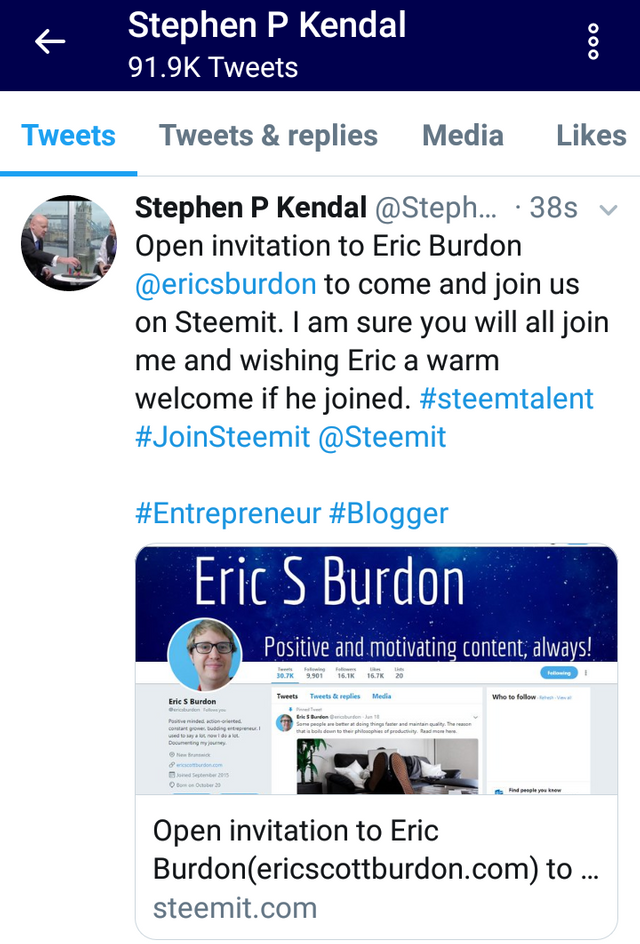Open the @Steemit mention
The width and height of the screenshot is (640, 944).
[382, 437]
